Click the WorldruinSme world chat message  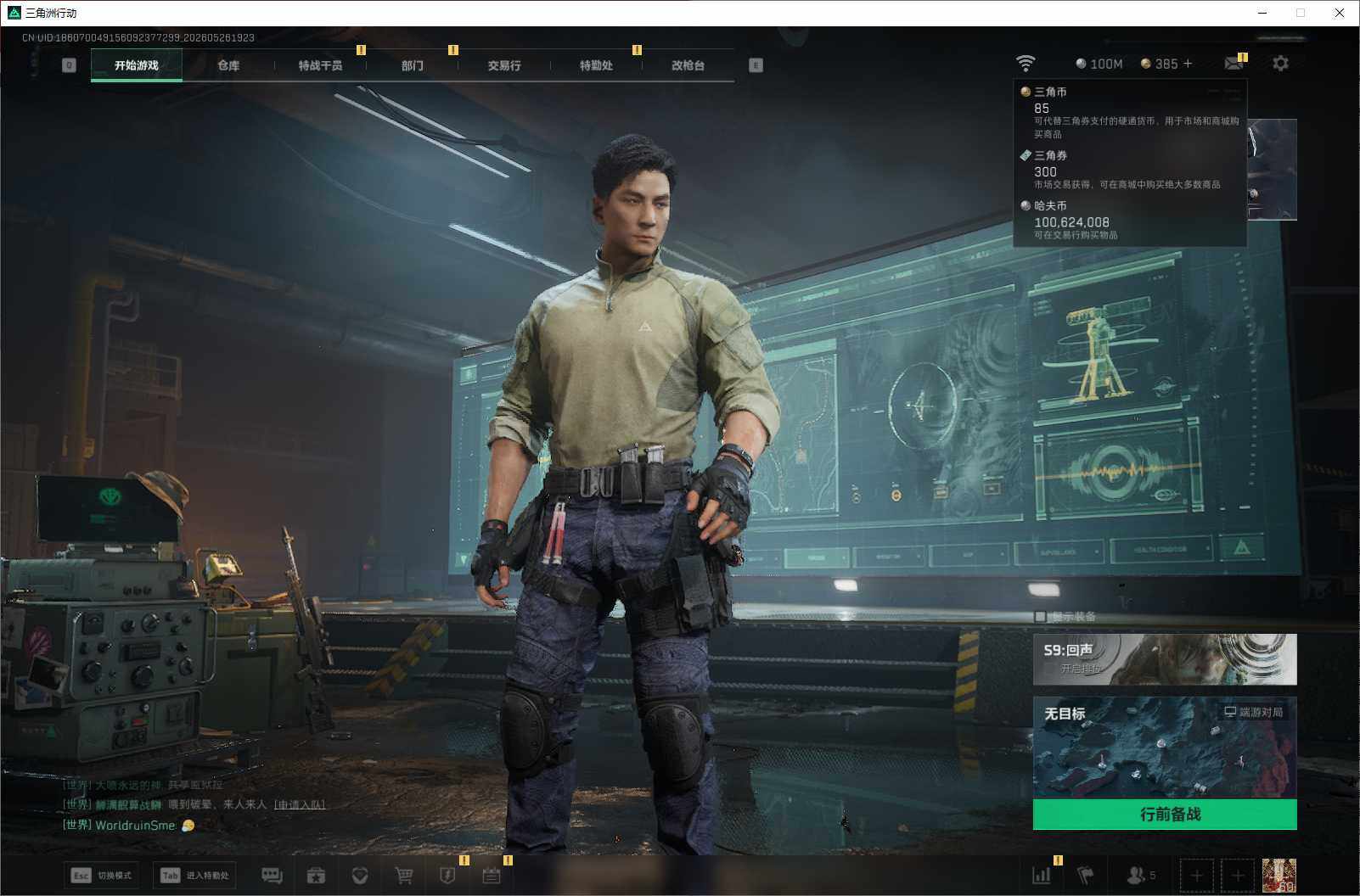(128, 825)
